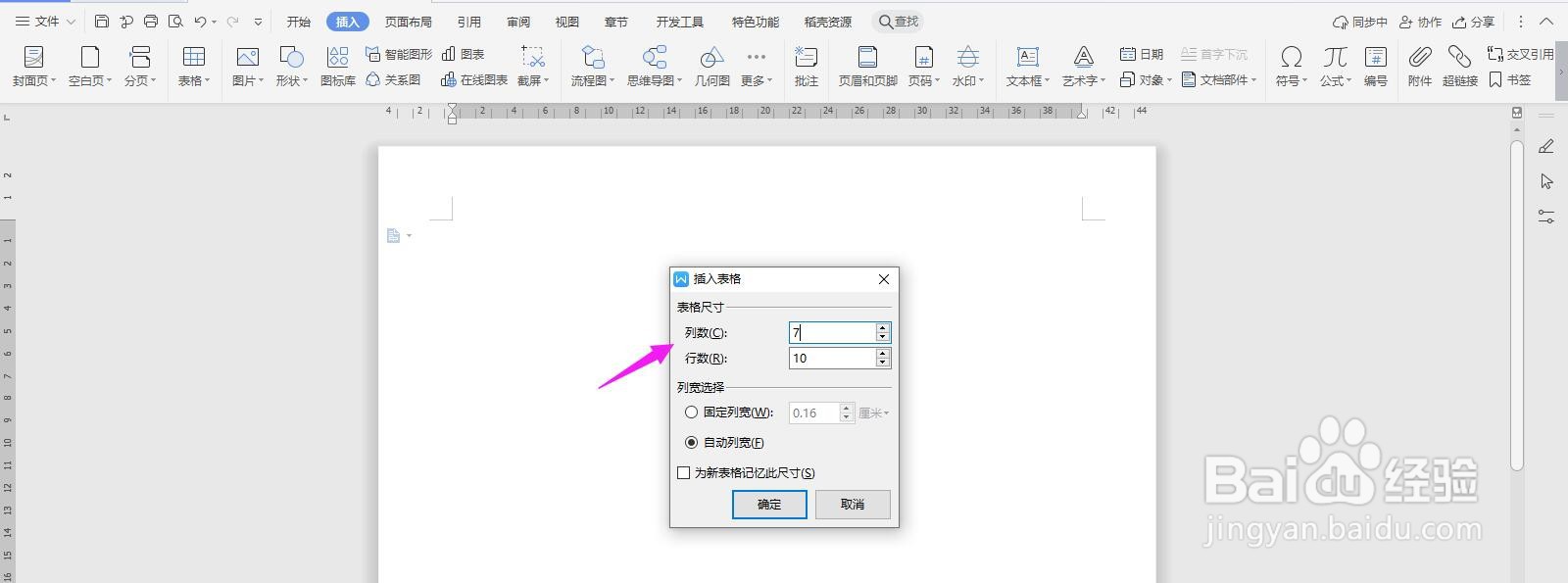Click the Redo arrow icon
Viewport: 1568px width, 583px height.
[232, 21]
